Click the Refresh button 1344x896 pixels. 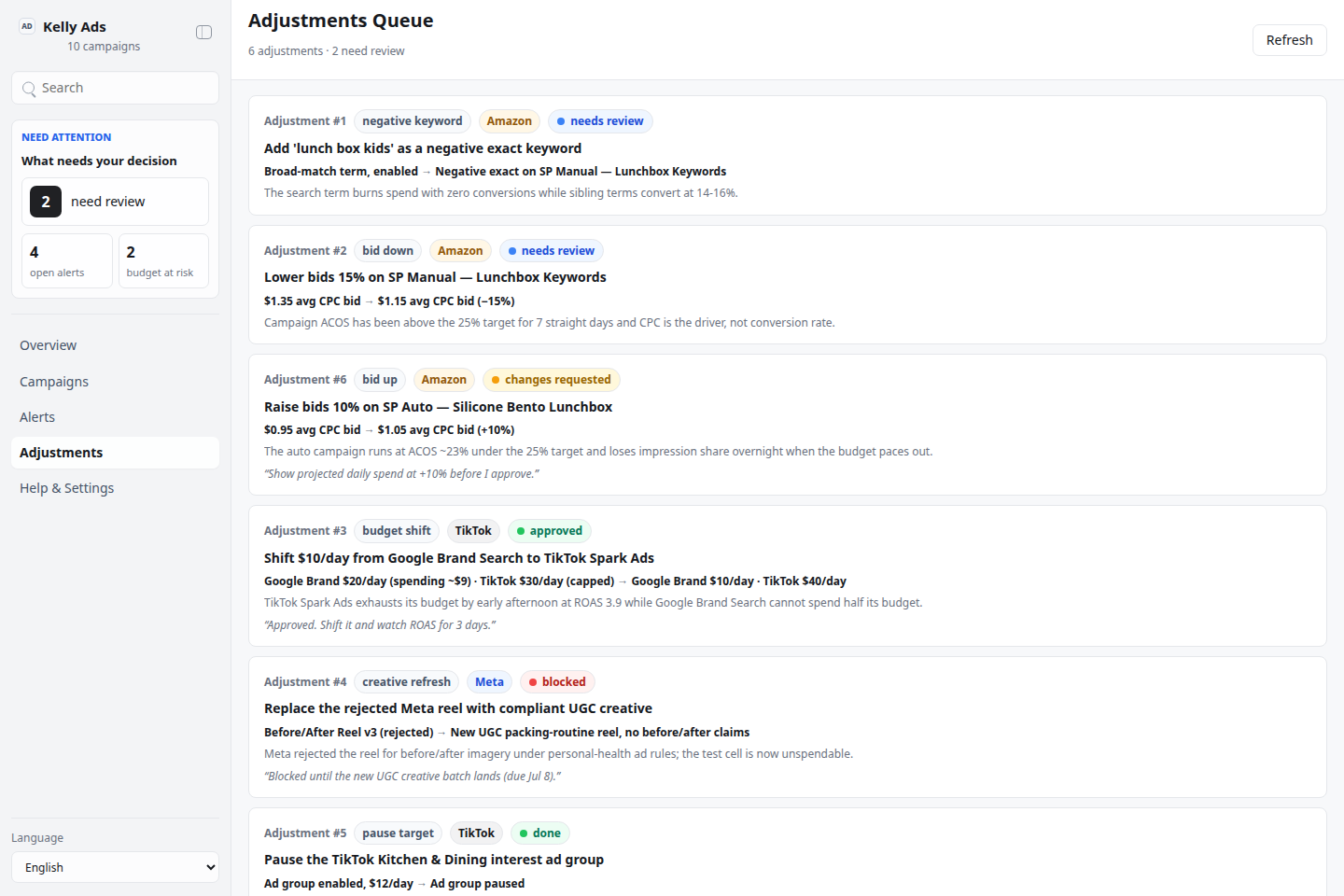(x=1289, y=40)
